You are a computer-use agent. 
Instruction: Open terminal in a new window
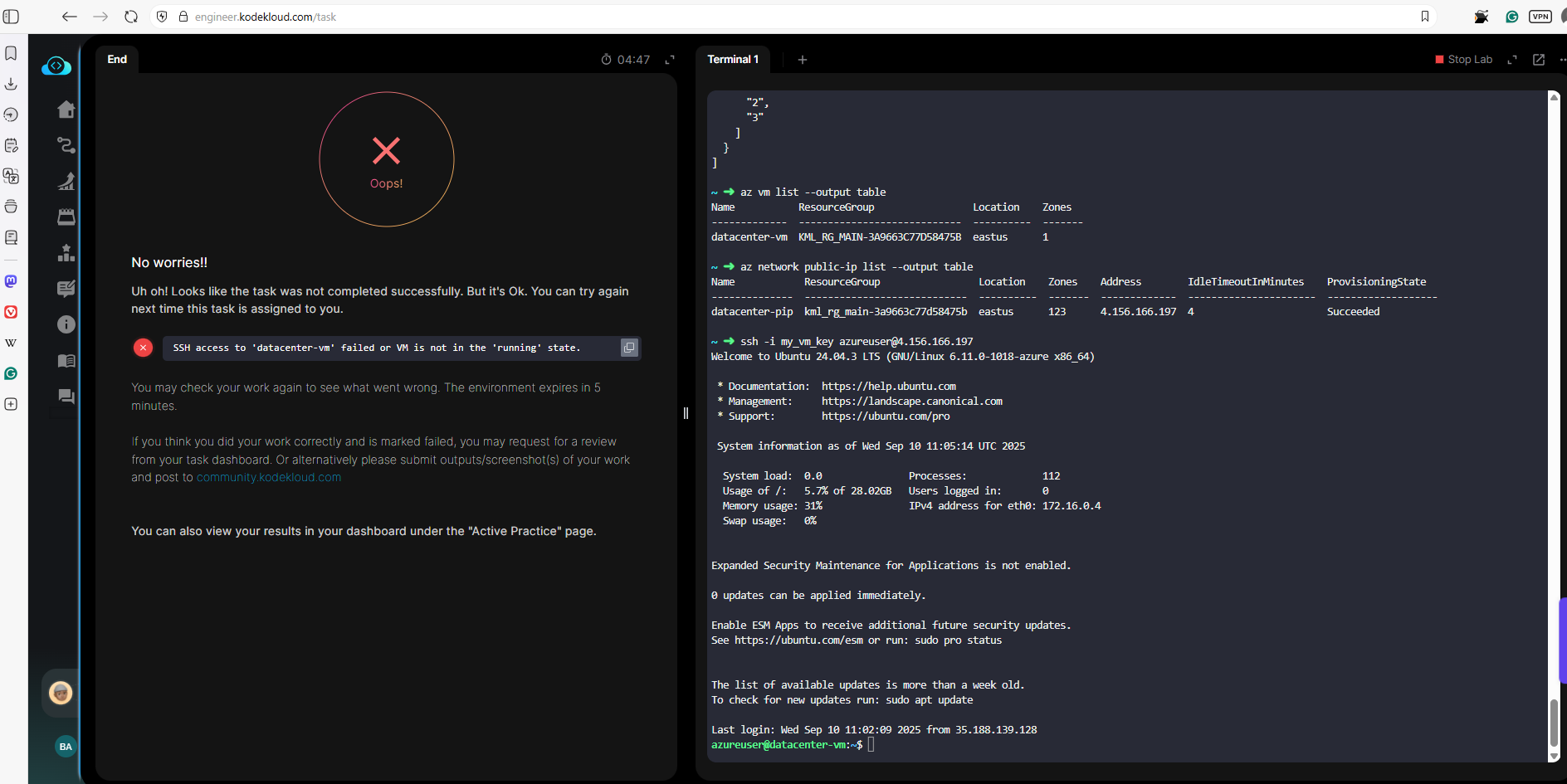tap(1539, 60)
